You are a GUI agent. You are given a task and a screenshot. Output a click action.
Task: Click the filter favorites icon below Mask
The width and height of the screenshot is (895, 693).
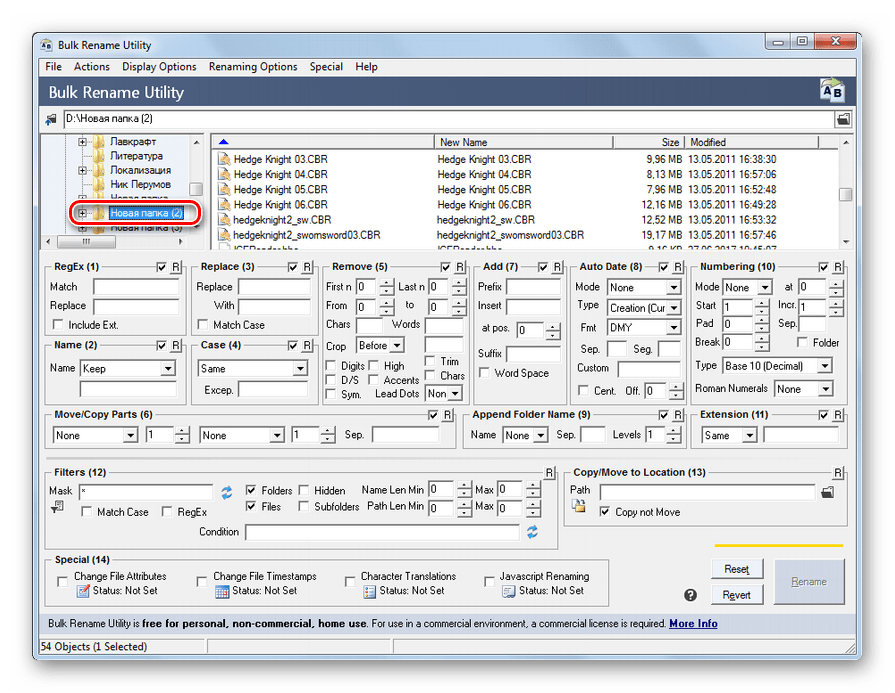57,506
